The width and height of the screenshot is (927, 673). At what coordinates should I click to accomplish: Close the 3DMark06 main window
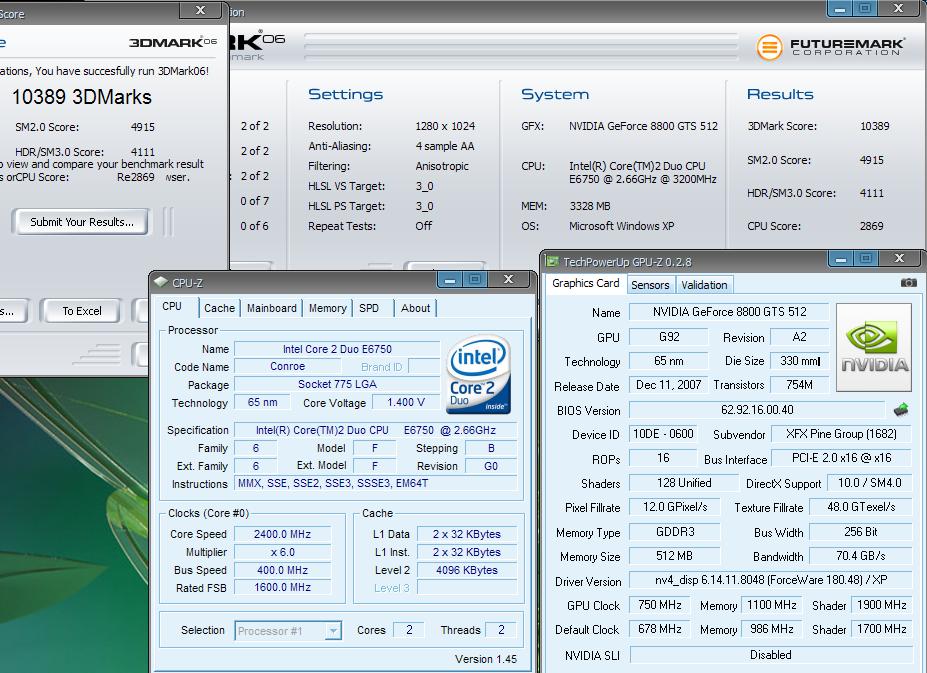point(899,8)
